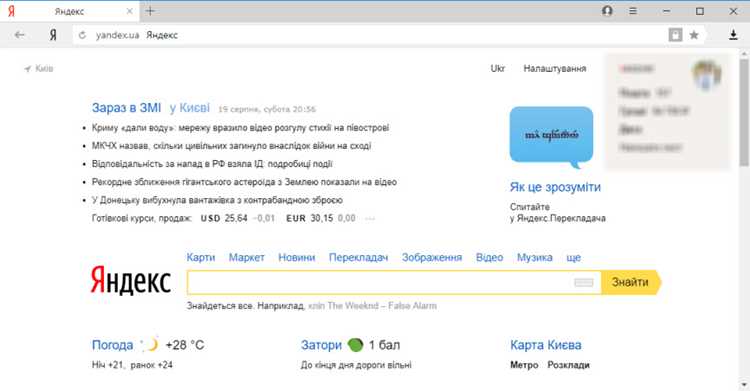The image size is (750, 391).
Task: Switch to the у Києві news tab
Action: click(189, 108)
